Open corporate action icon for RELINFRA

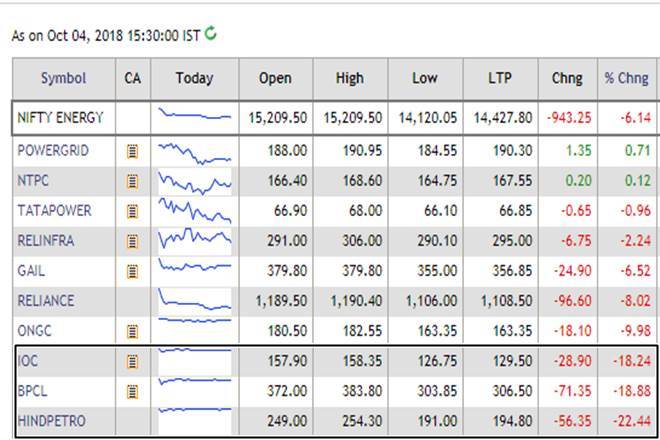click(x=132, y=242)
